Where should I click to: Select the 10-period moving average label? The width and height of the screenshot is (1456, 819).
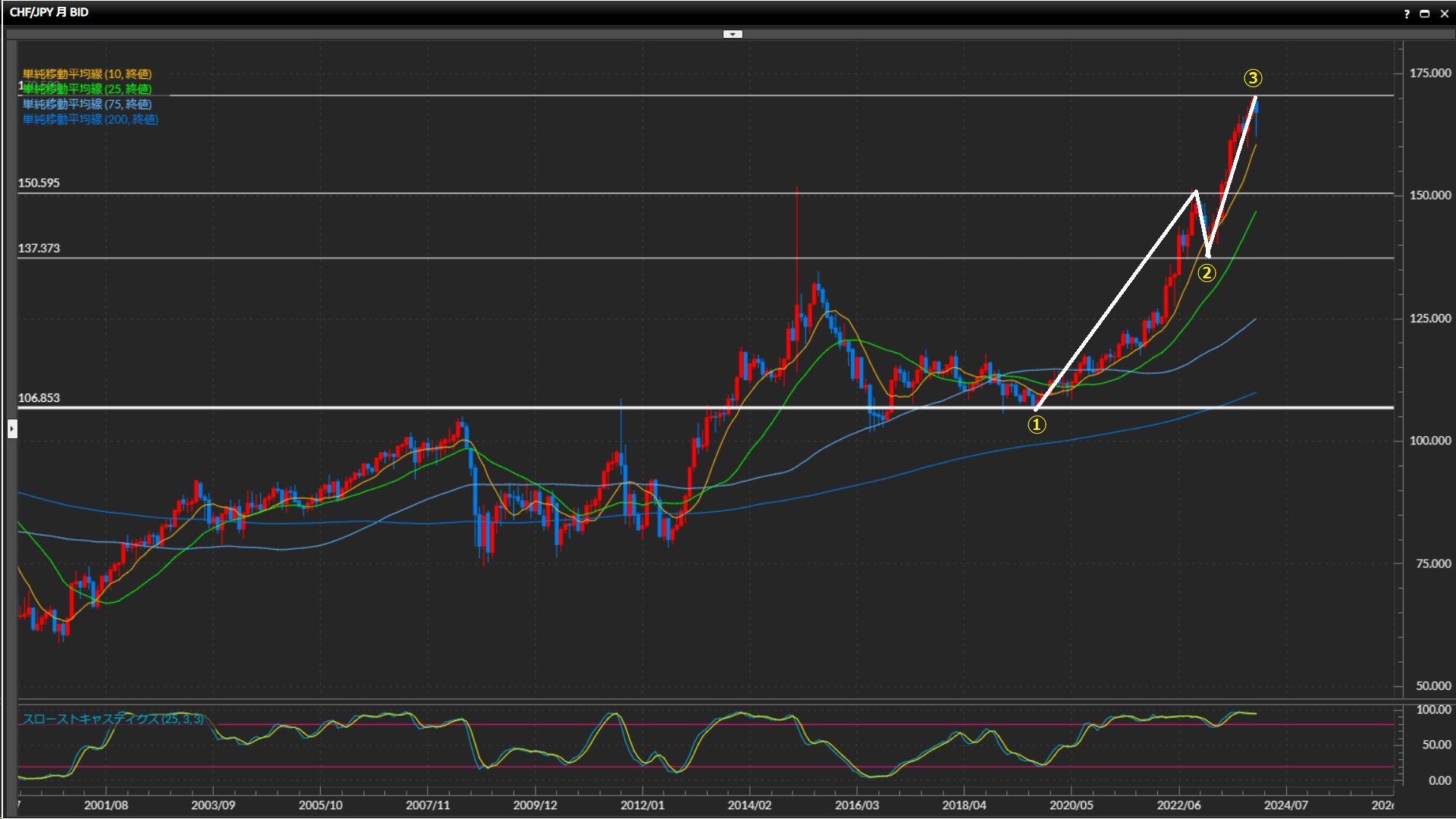click(87, 74)
